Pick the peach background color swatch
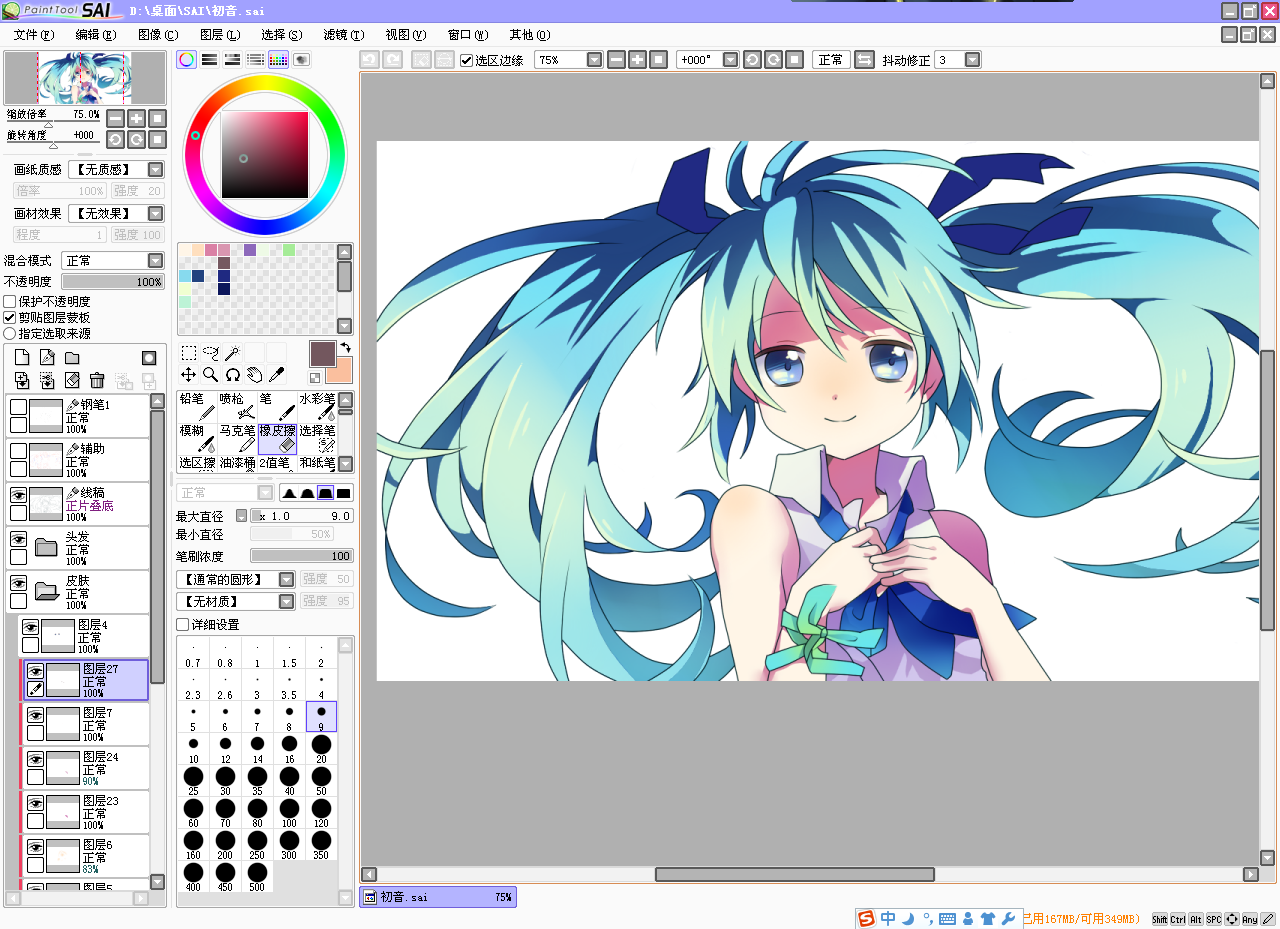The image size is (1280, 929). coord(341,372)
